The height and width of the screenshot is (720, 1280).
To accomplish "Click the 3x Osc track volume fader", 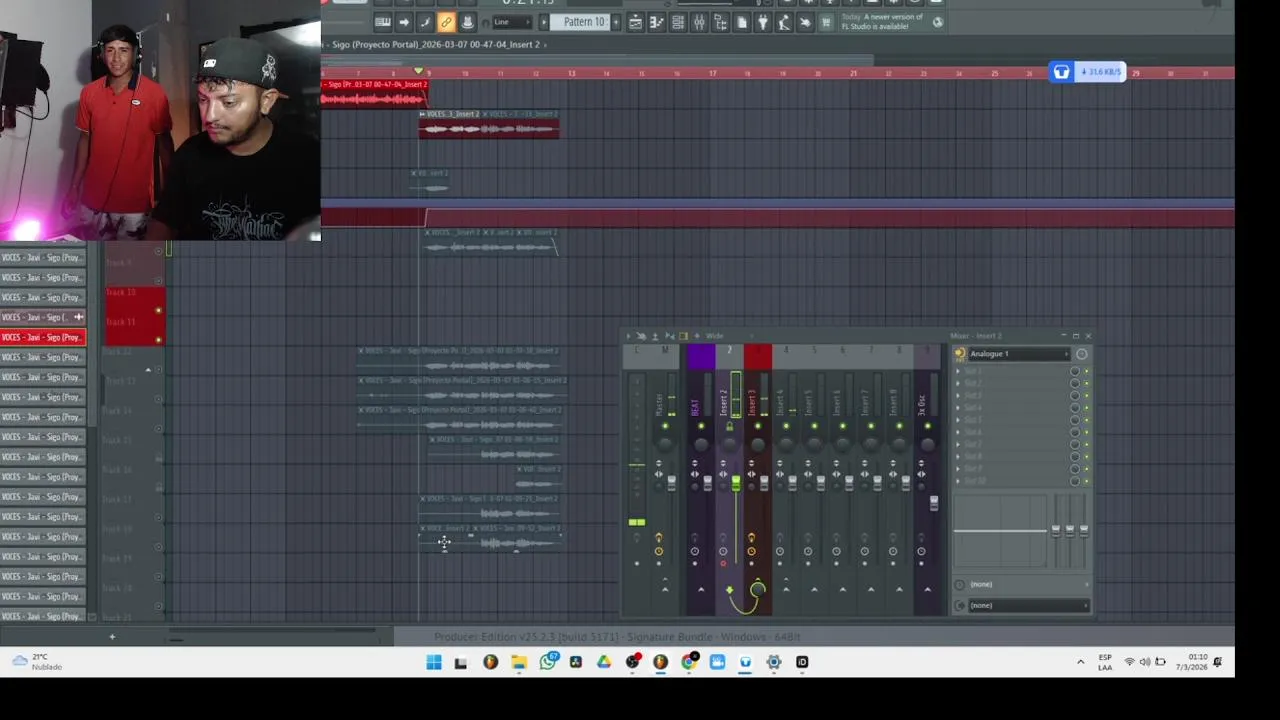I will coord(934,503).
